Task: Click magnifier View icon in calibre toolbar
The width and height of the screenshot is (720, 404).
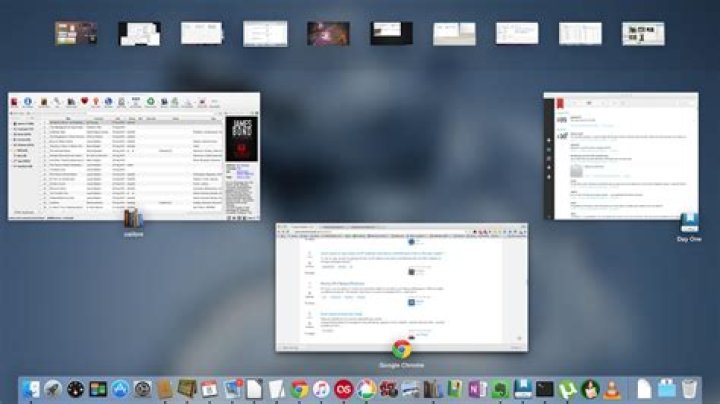Action: tap(57, 101)
